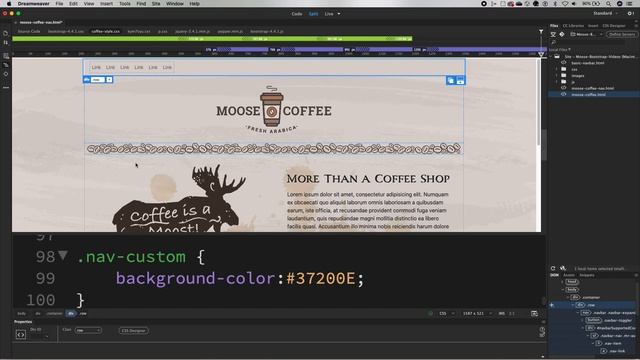Expand the js folder in Files panel
This screenshot has width=640, height=360.
(x=556, y=82)
